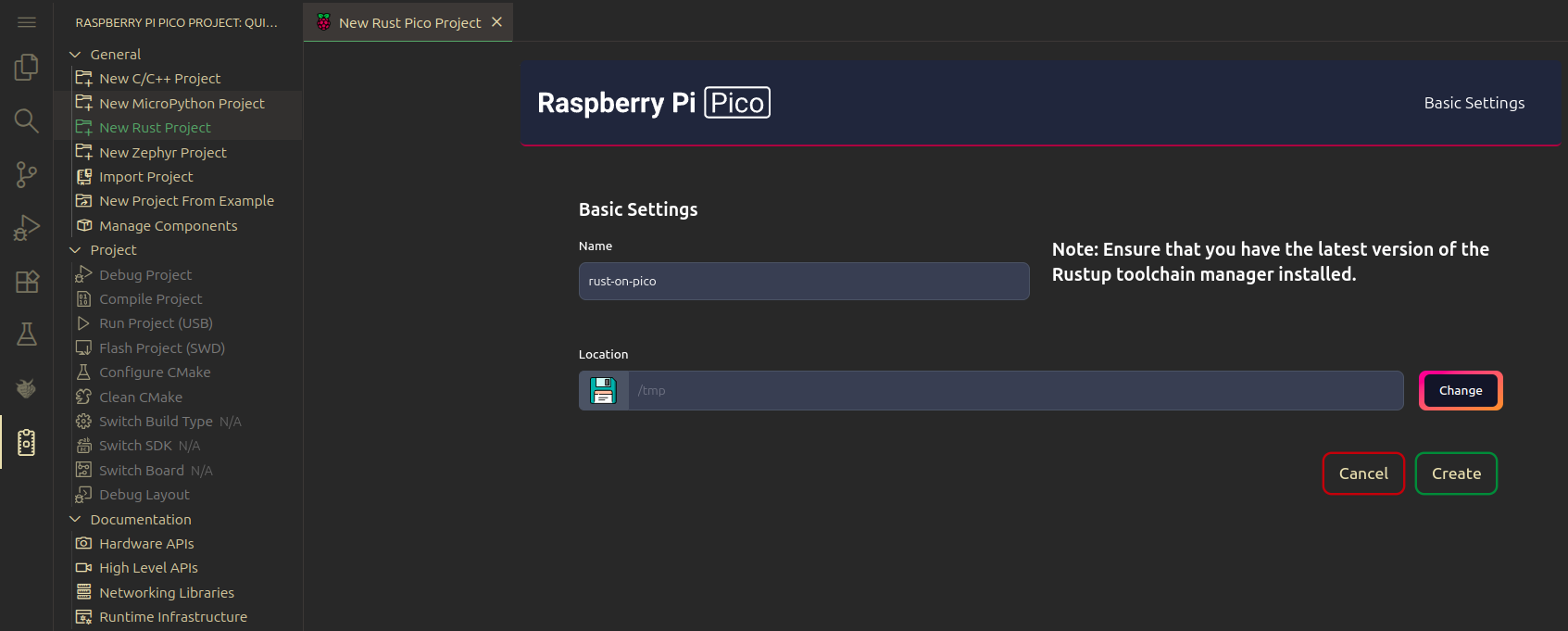Open Raspberry Pi Pico sidebar icon
The image size is (1568, 631).
pyautogui.click(x=27, y=443)
